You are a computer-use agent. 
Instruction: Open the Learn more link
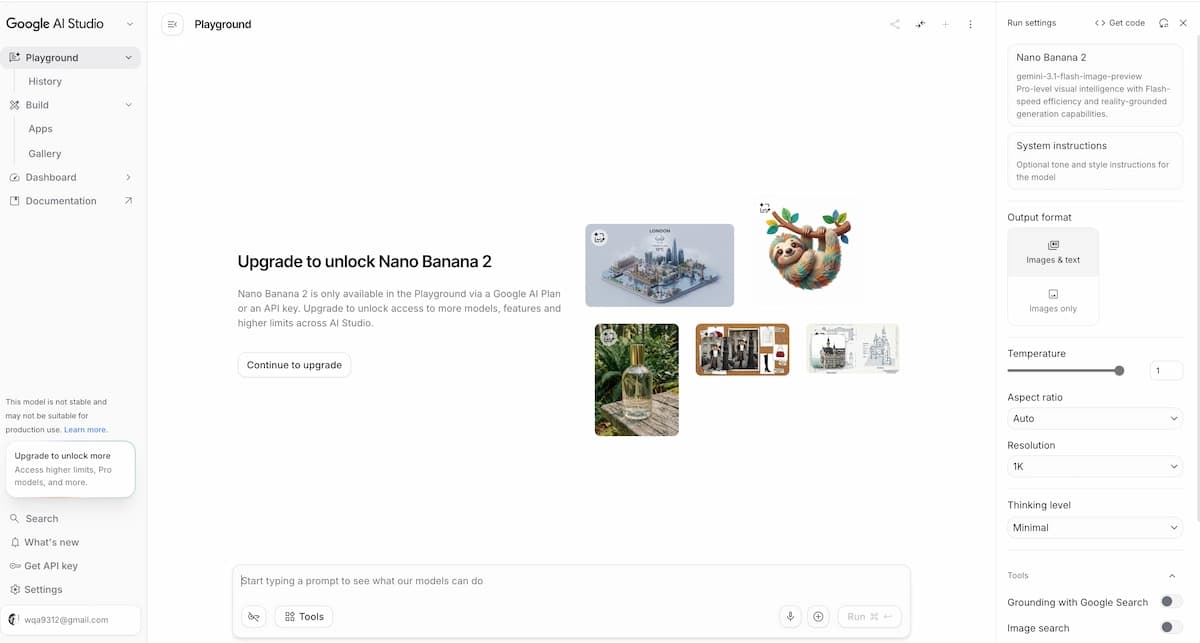coord(86,430)
